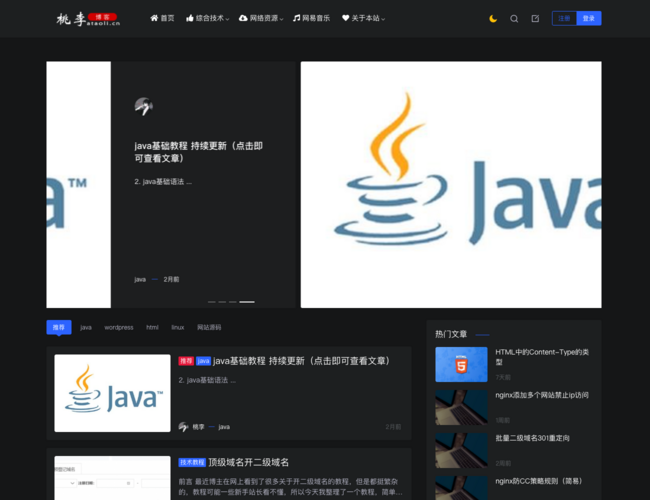
Task: Select the third carousel indicator dash
Action: point(233,302)
